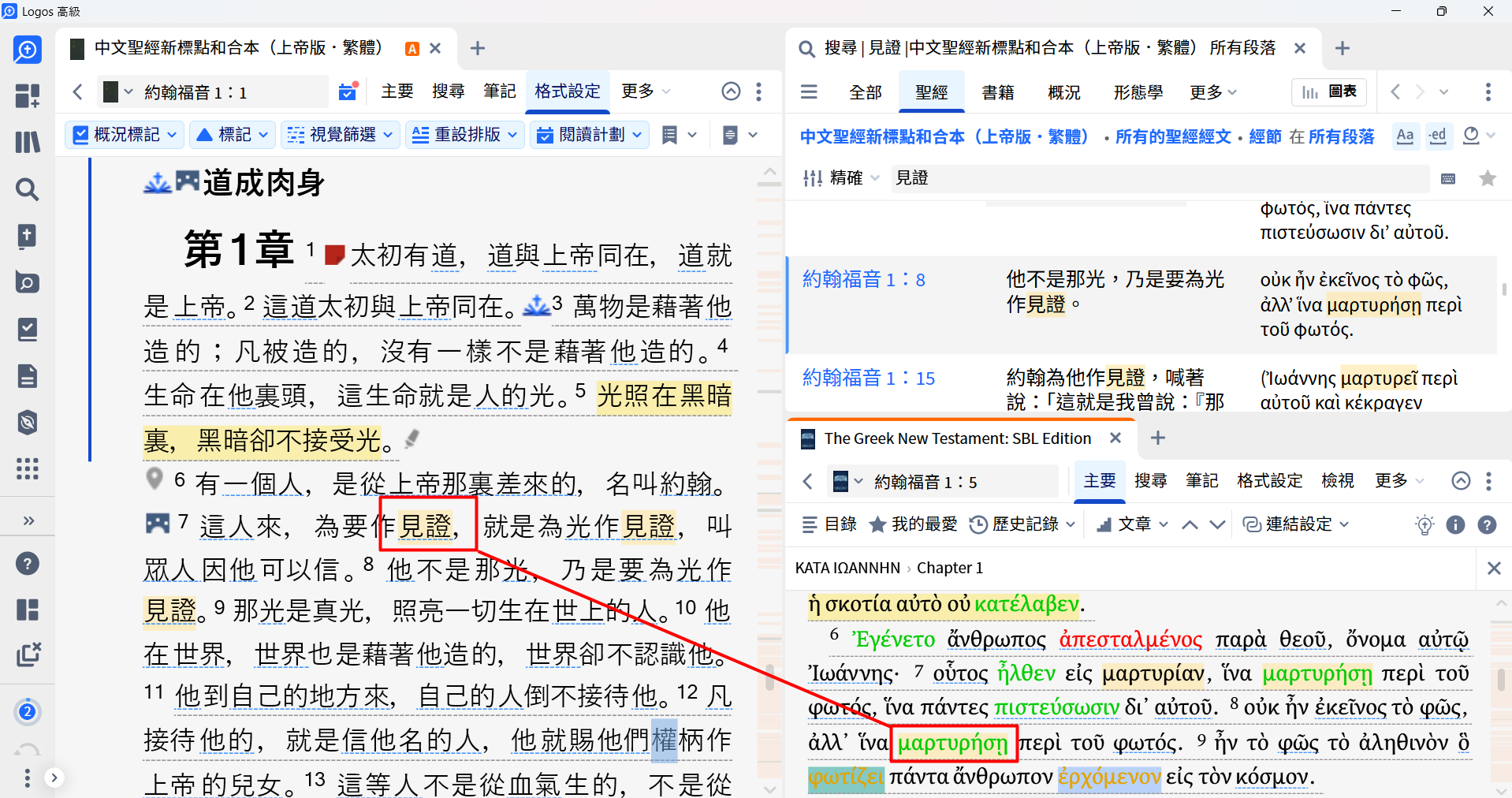Image resolution: width=1512 pixels, height=798 pixels.
Task: Expand the sidebar with the double chevron
Action: pos(29,520)
